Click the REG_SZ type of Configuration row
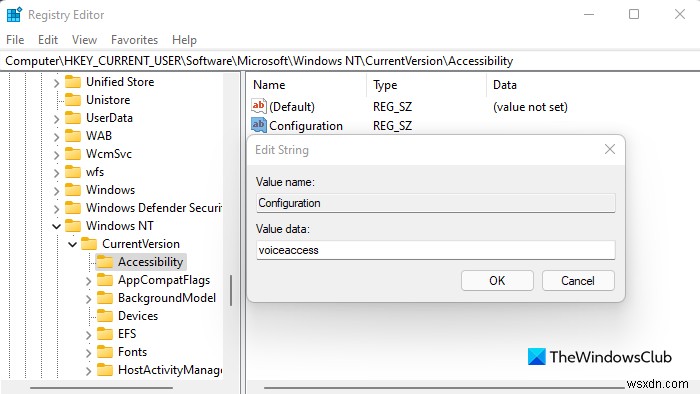The height and width of the screenshot is (394, 700). click(x=392, y=126)
